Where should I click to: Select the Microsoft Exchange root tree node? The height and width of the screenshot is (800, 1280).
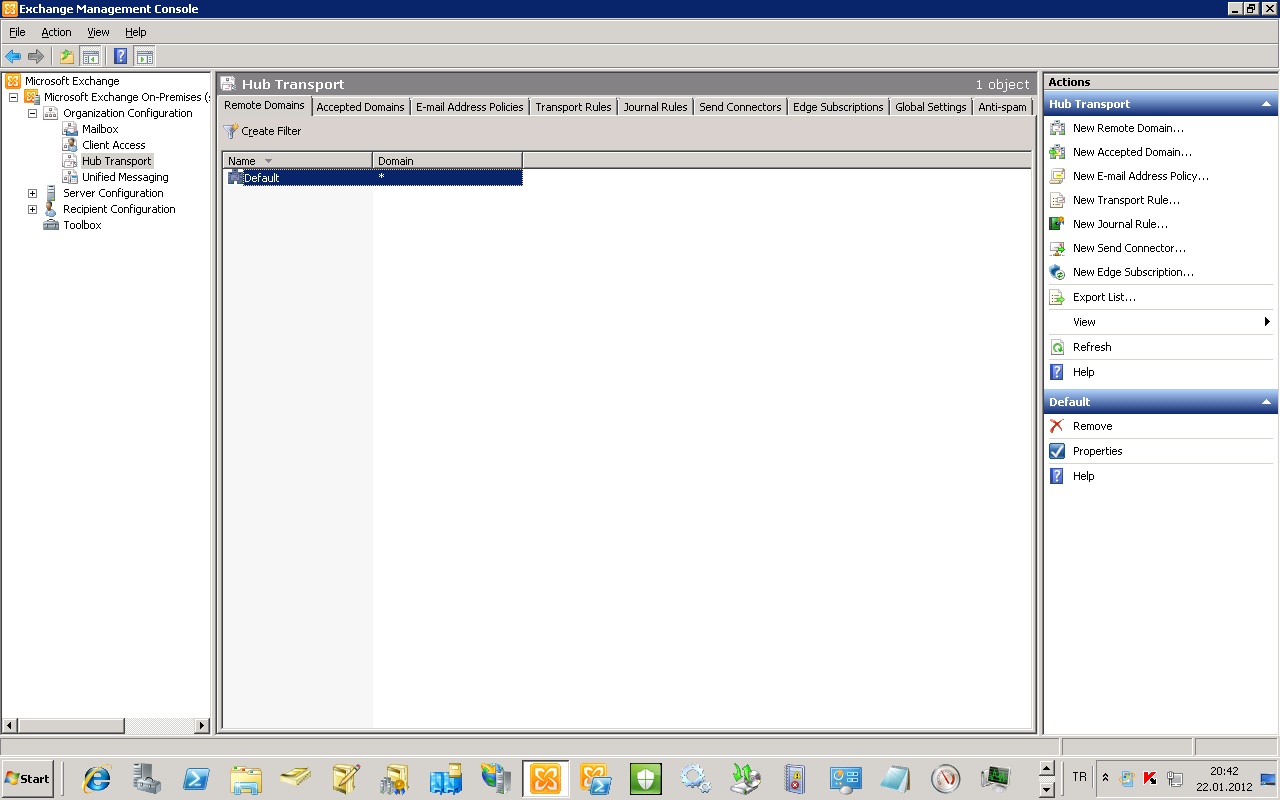point(71,81)
